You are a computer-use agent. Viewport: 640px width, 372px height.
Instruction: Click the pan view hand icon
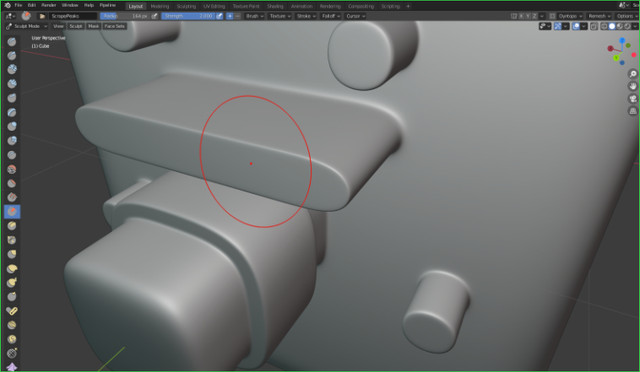[x=633, y=86]
